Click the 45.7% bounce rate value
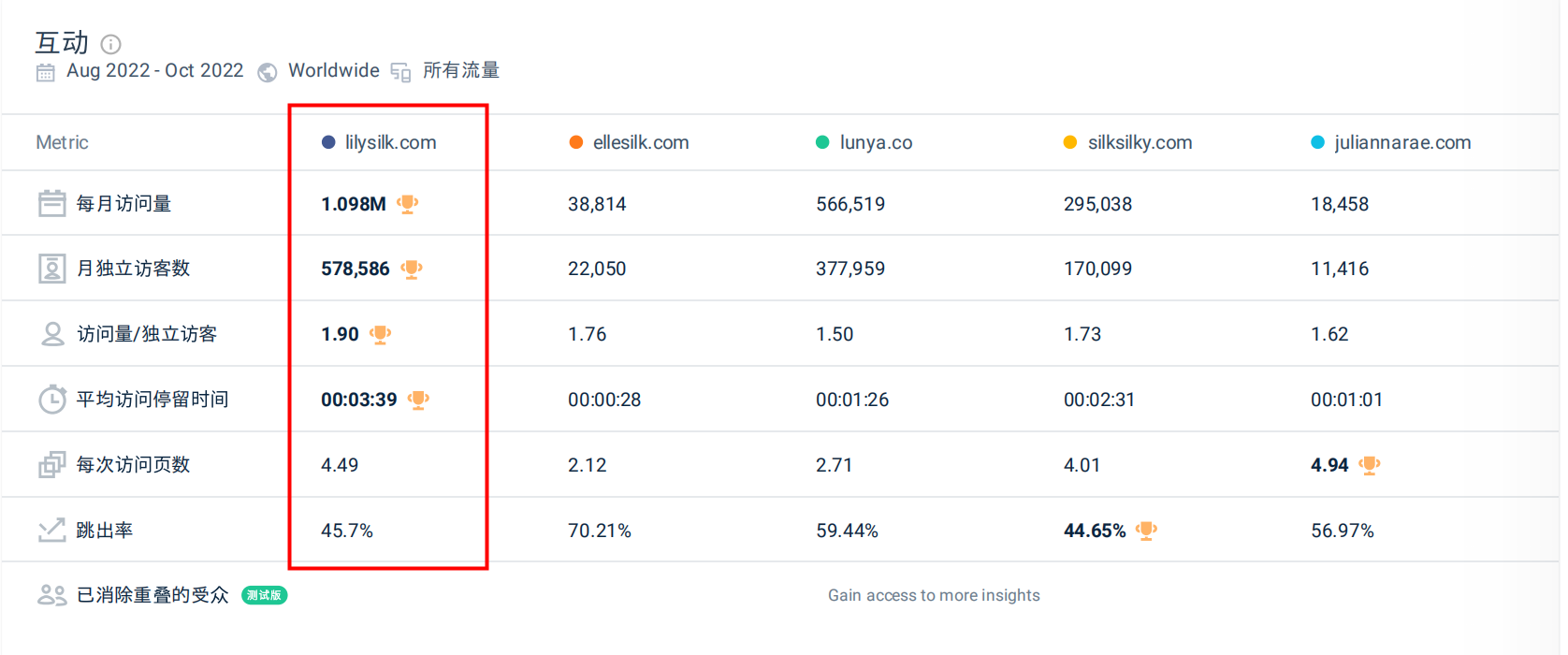Viewport: 1568px width, 655px height. (347, 531)
